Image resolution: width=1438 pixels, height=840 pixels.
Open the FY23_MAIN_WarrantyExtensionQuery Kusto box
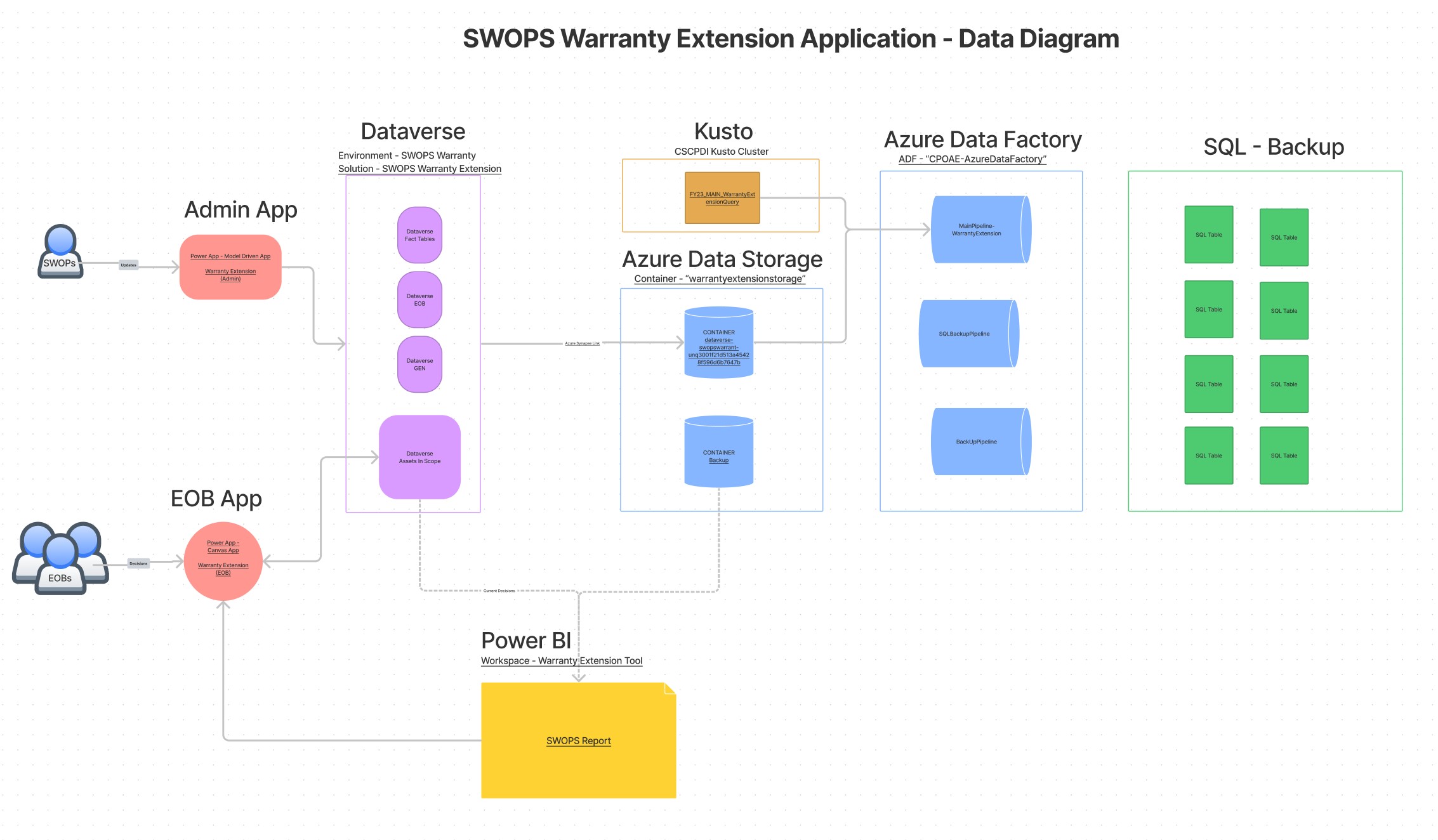coord(722,198)
